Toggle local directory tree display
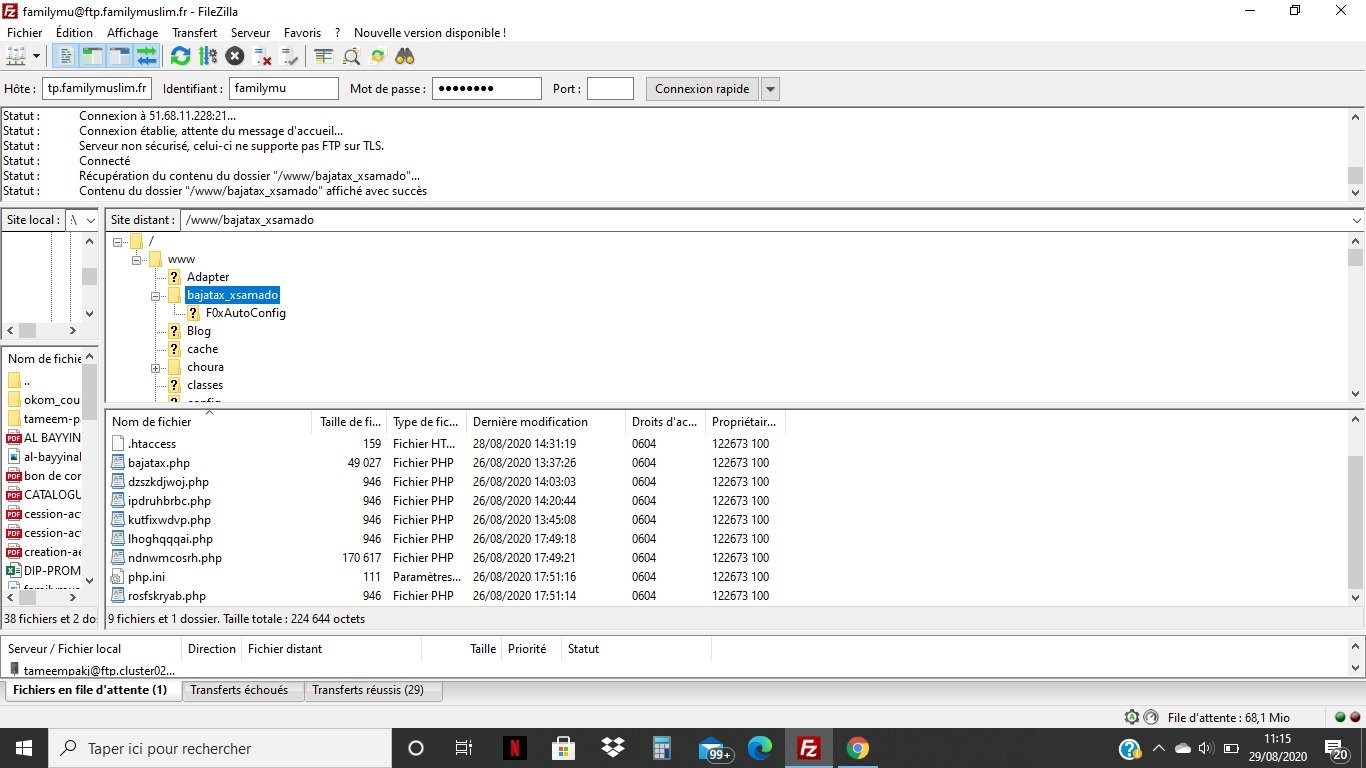The image size is (1366, 768). [93, 56]
